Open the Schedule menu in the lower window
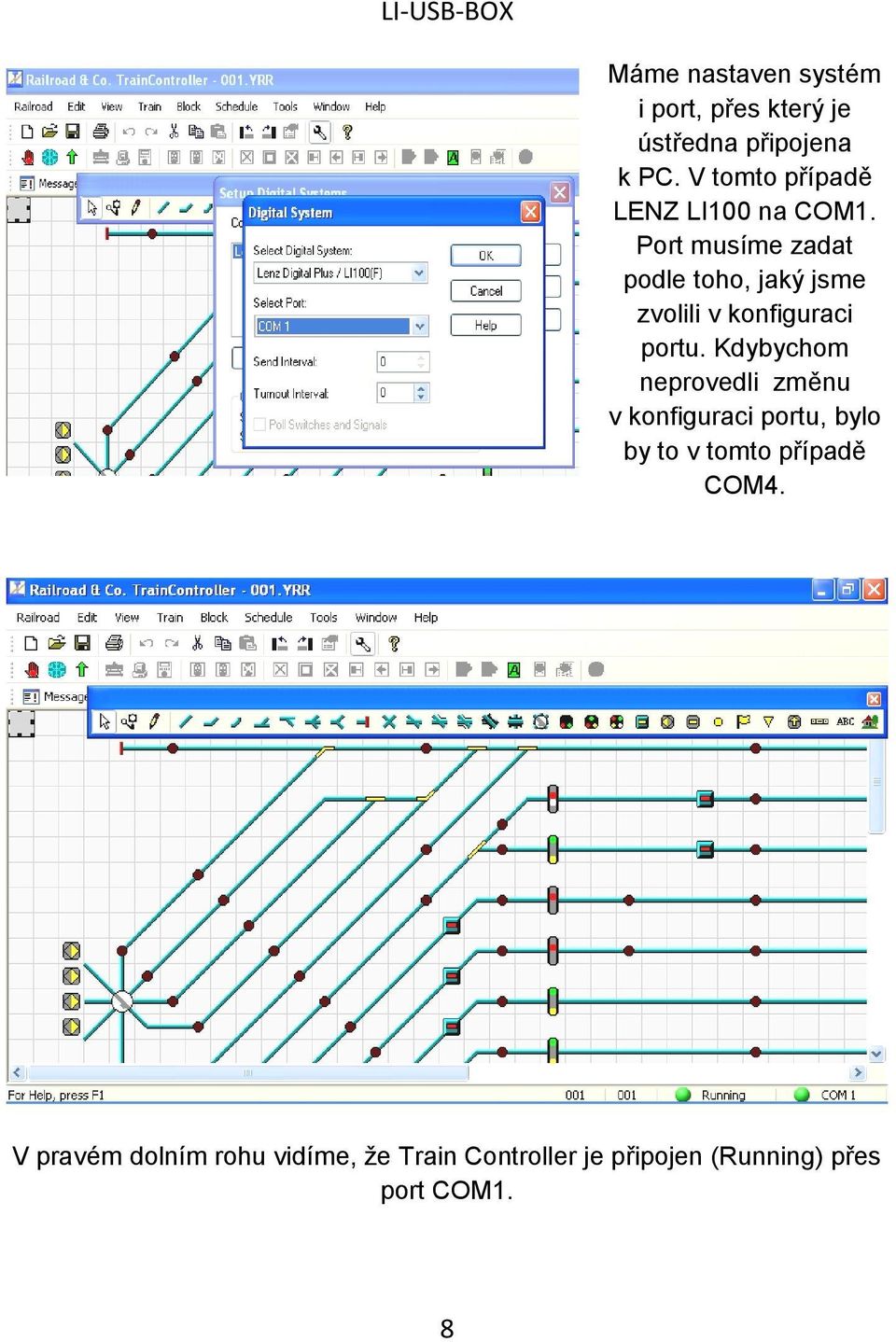The height and width of the screenshot is (1342, 896). pos(269,618)
